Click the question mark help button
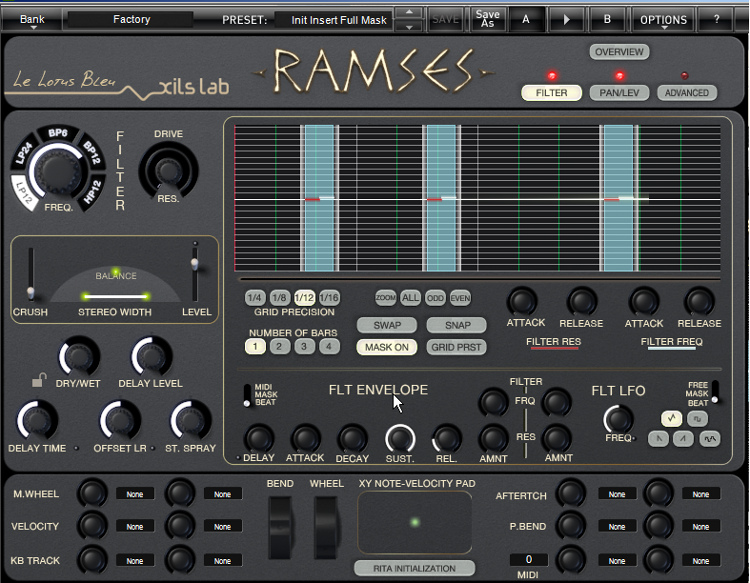750x583 pixels. pos(716,20)
